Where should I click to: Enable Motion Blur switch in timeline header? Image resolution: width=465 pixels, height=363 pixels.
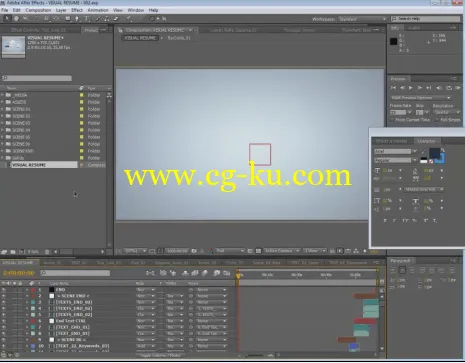tap(205, 273)
